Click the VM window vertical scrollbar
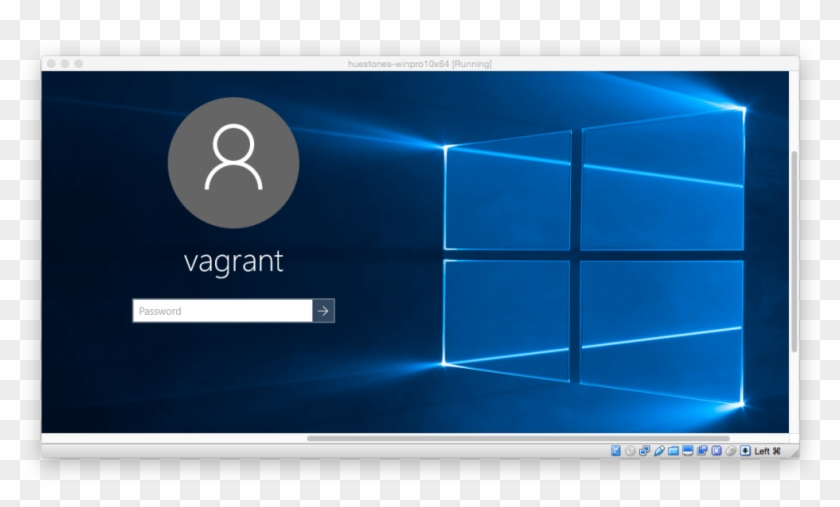Image resolution: width=840 pixels, height=507 pixels. pos(794,252)
